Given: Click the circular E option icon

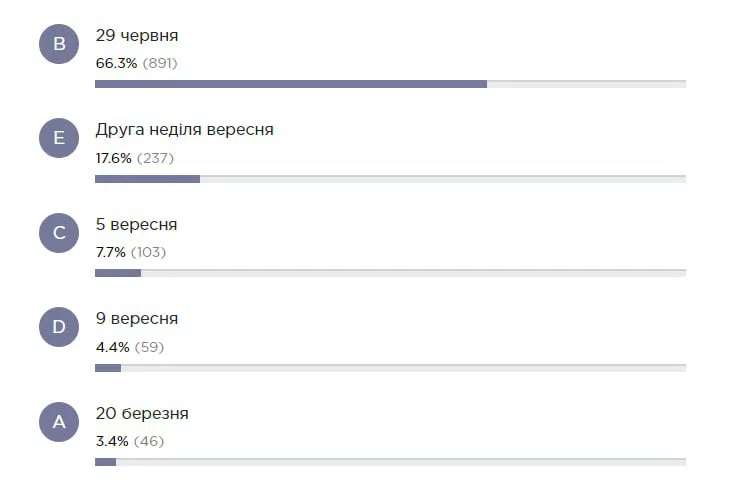Looking at the screenshot, I should pos(59,138).
